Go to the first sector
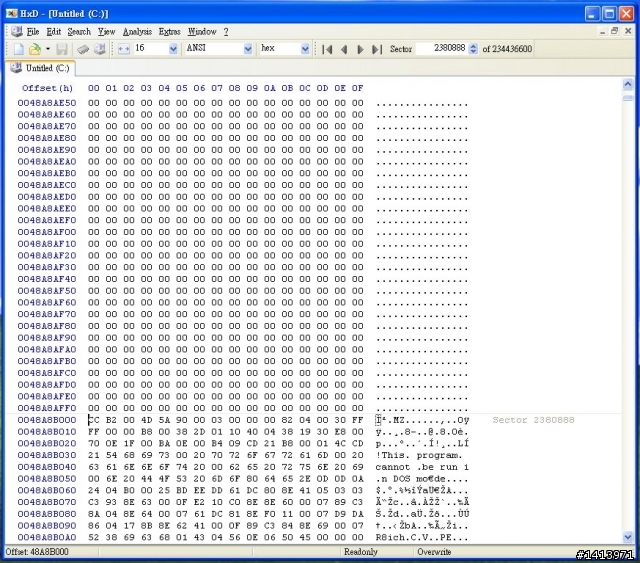Image resolution: width=640 pixels, height=563 pixels. pyautogui.click(x=327, y=49)
